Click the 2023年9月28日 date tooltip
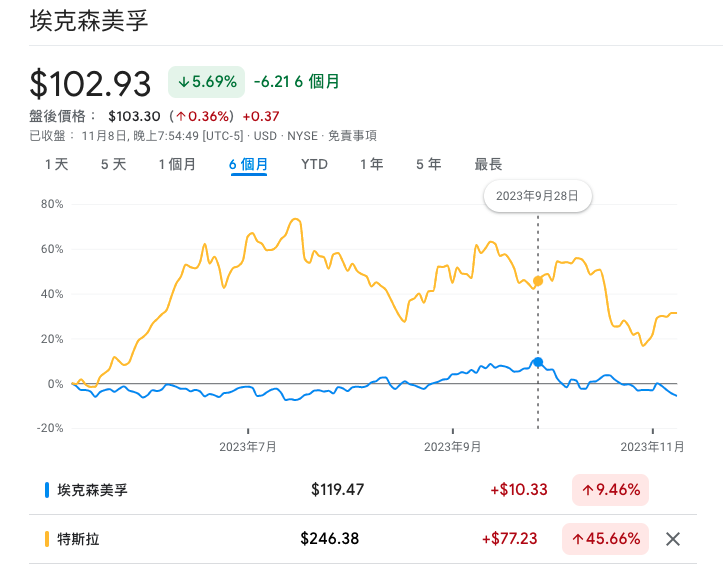This screenshot has width=723, height=573. coord(537,196)
